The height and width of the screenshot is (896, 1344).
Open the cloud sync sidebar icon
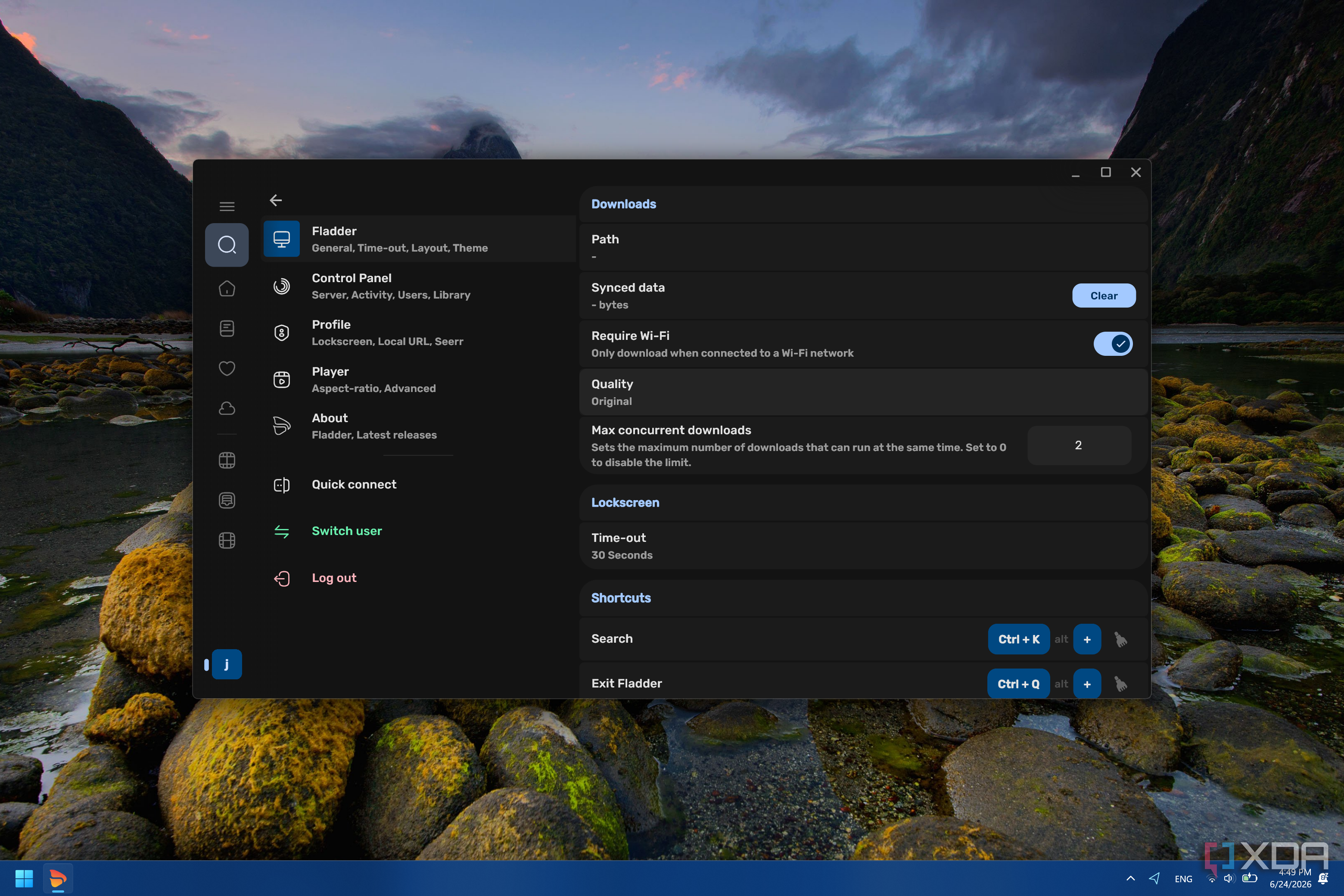click(x=227, y=408)
